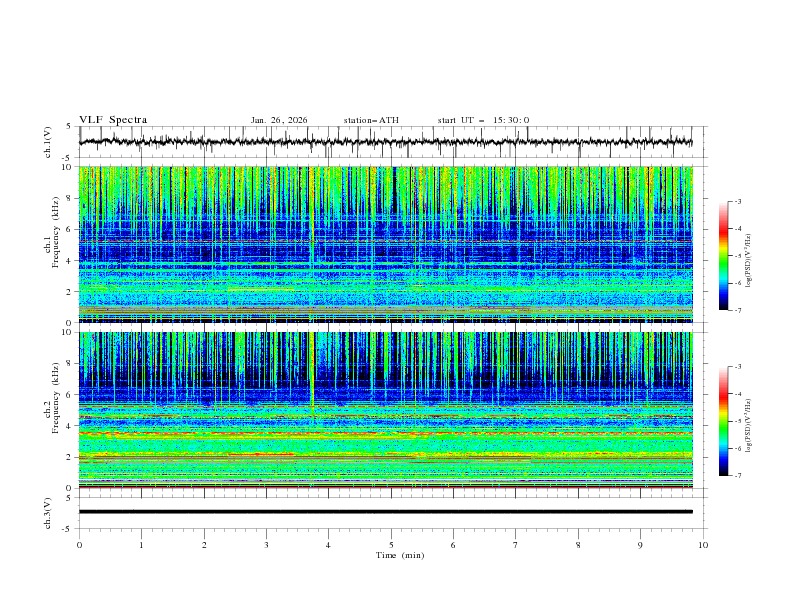Click time axis tick label '7'
The image size is (792, 612).
coord(516,545)
